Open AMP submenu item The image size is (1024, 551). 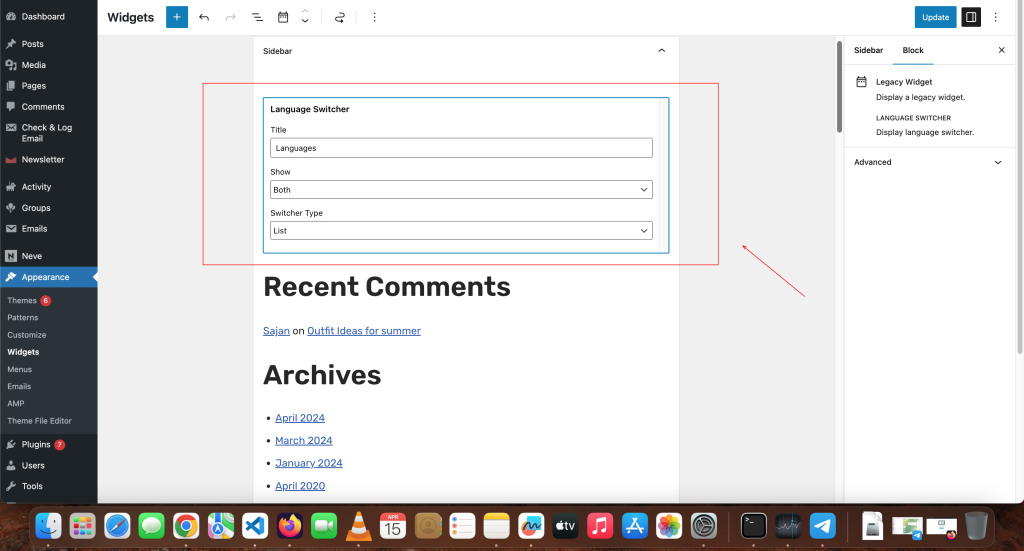tap(16, 403)
